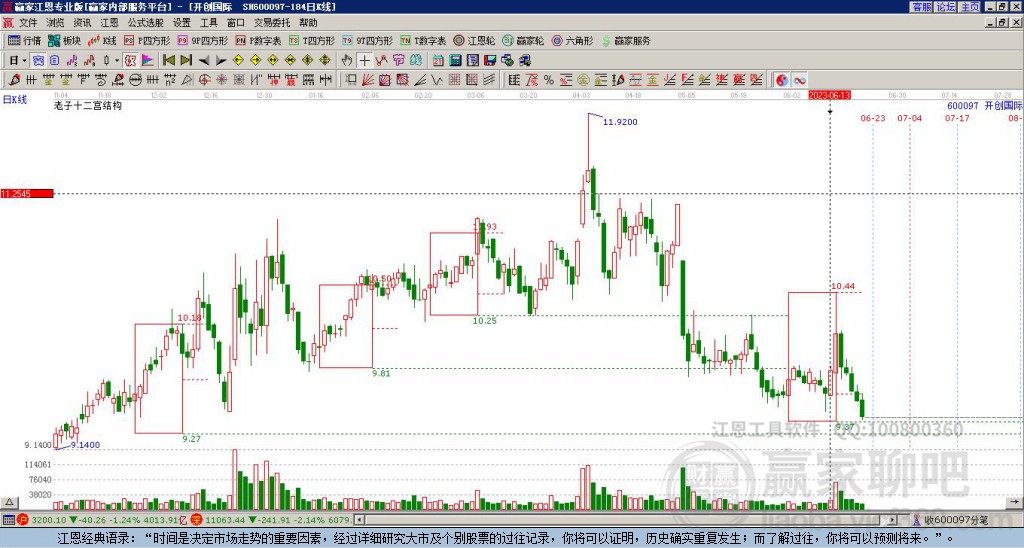Open the 工具 menu

[x=208, y=23]
